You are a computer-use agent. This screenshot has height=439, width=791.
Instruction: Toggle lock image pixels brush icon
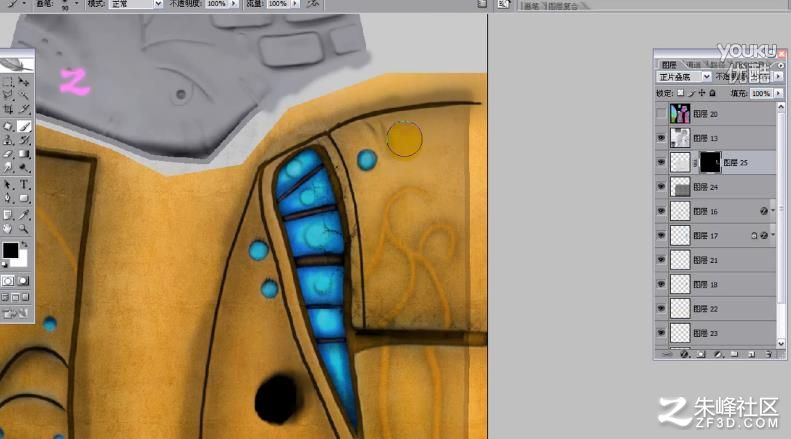tap(692, 93)
